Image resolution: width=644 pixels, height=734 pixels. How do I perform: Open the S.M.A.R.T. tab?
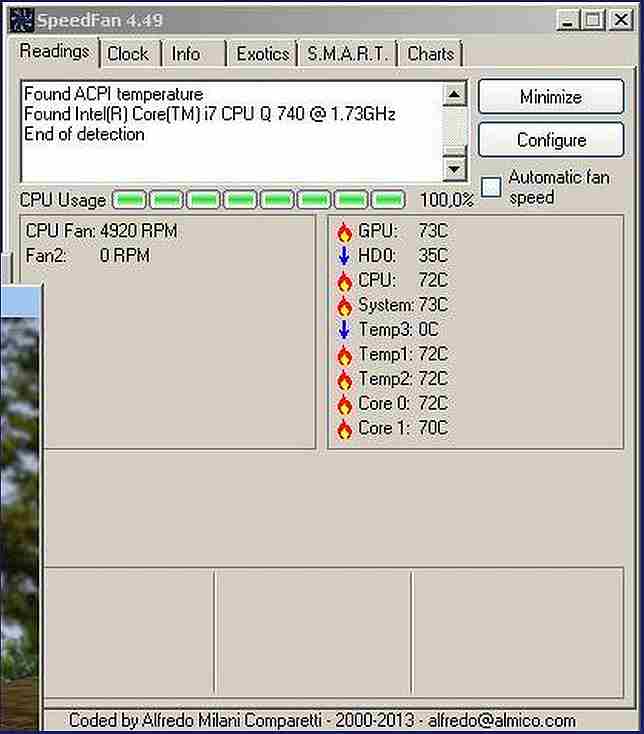(347, 54)
